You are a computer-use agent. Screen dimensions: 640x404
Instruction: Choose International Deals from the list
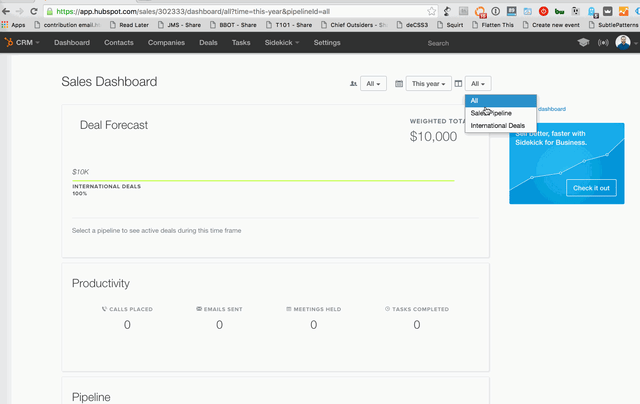[x=500, y=126]
